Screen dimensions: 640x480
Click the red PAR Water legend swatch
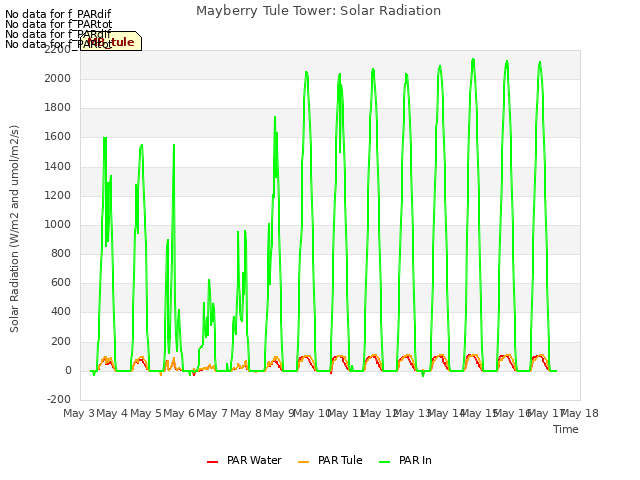pyautogui.click(x=213, y=462)
